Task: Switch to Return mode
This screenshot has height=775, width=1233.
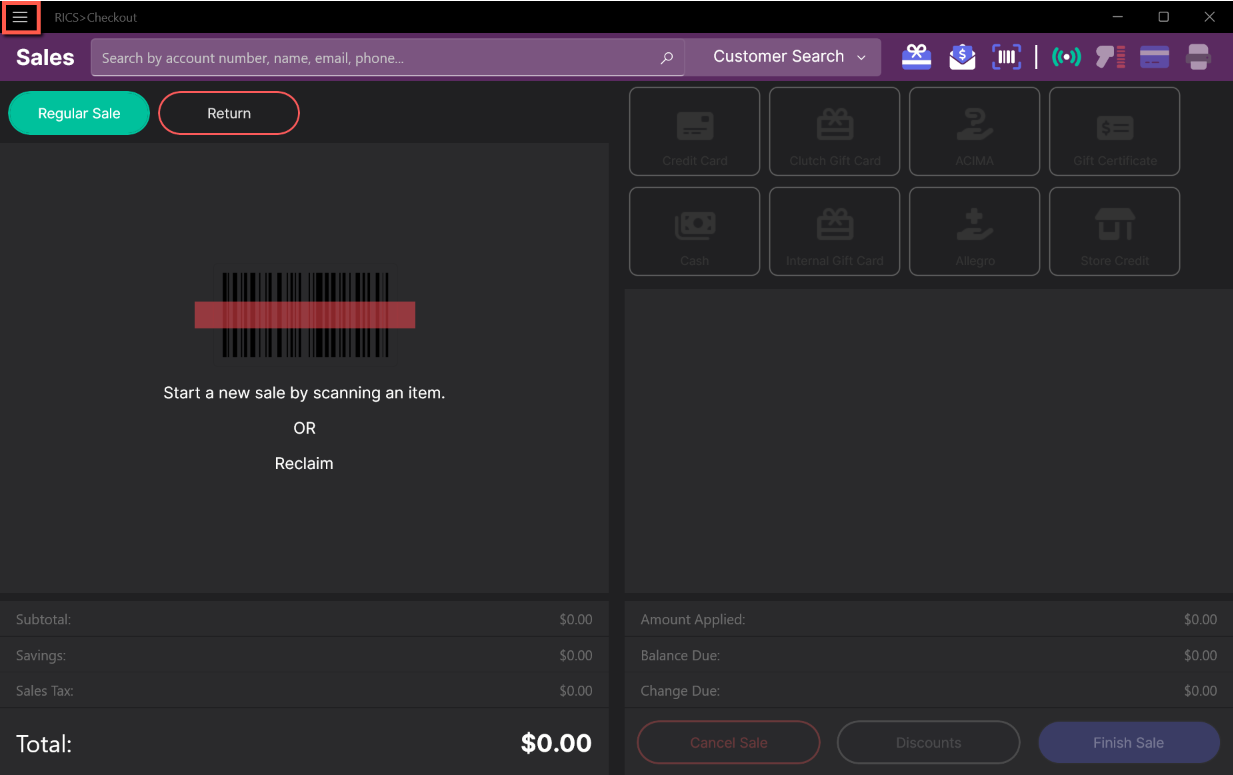Action: click(229, 113)
